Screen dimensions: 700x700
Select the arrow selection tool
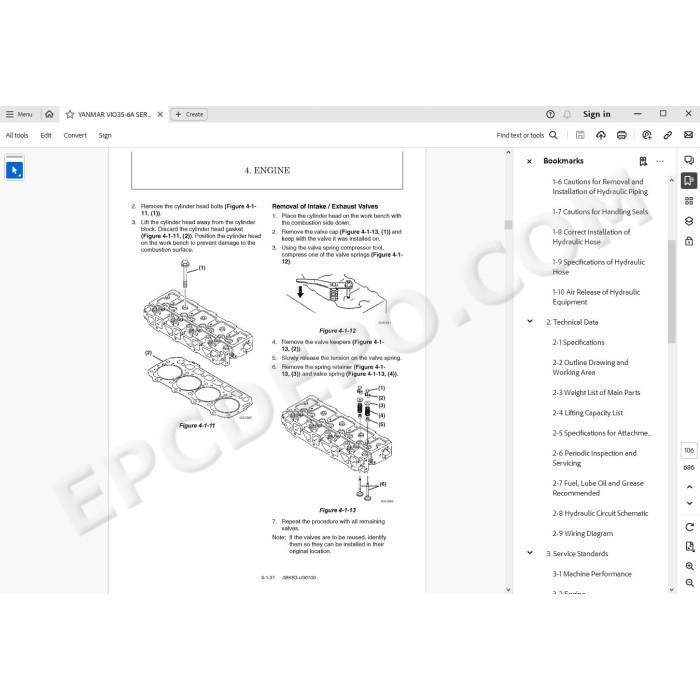pos(15,170)
